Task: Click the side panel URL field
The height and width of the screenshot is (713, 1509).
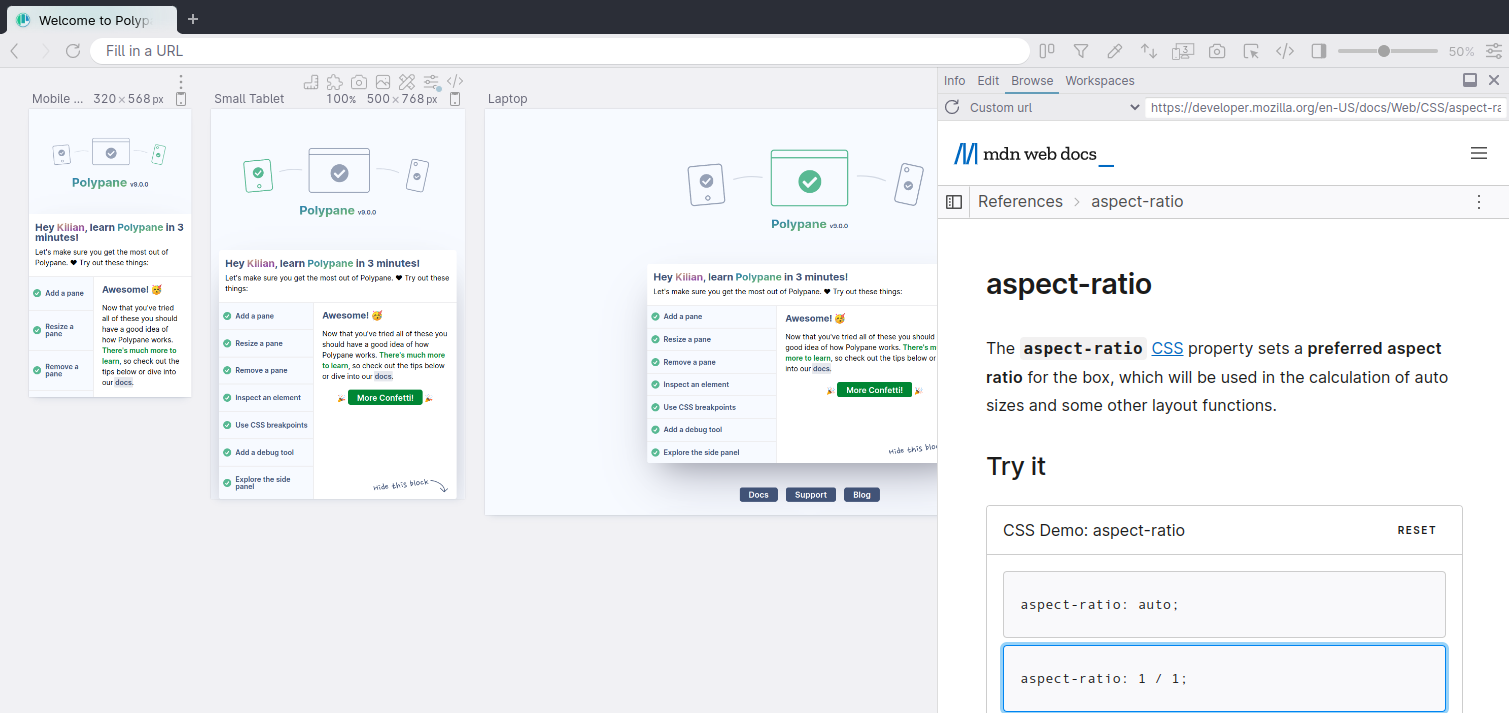Action: tap(1325, 107)
